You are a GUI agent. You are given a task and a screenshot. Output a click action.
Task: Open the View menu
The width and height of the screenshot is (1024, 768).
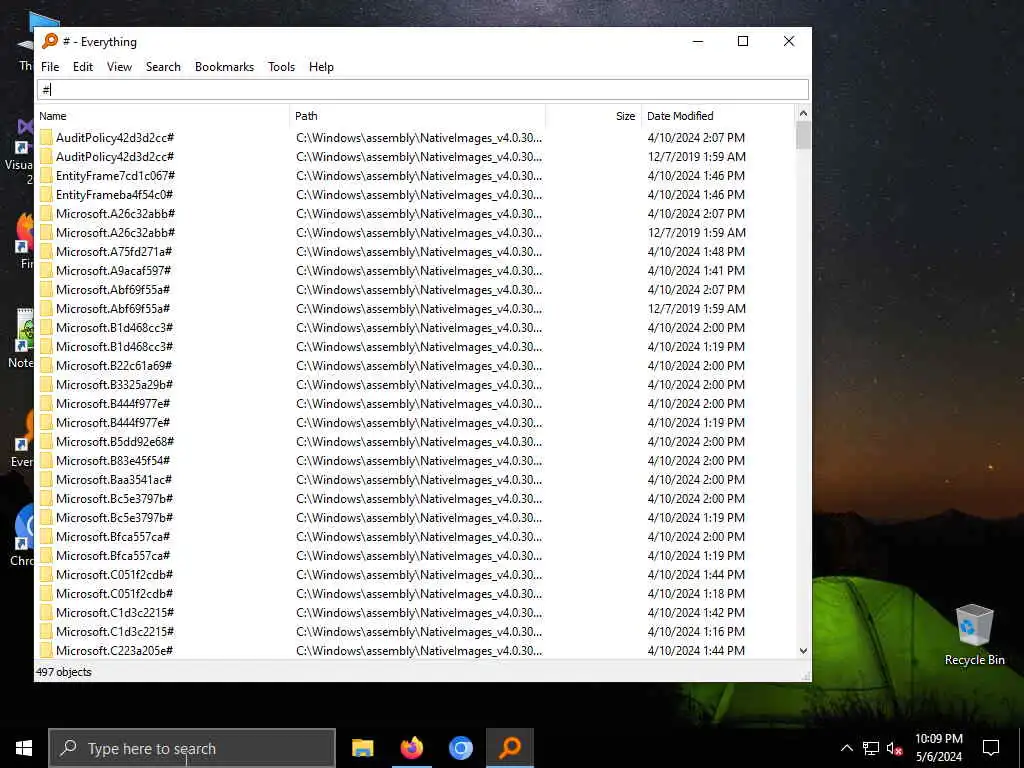tap(120, 67)
